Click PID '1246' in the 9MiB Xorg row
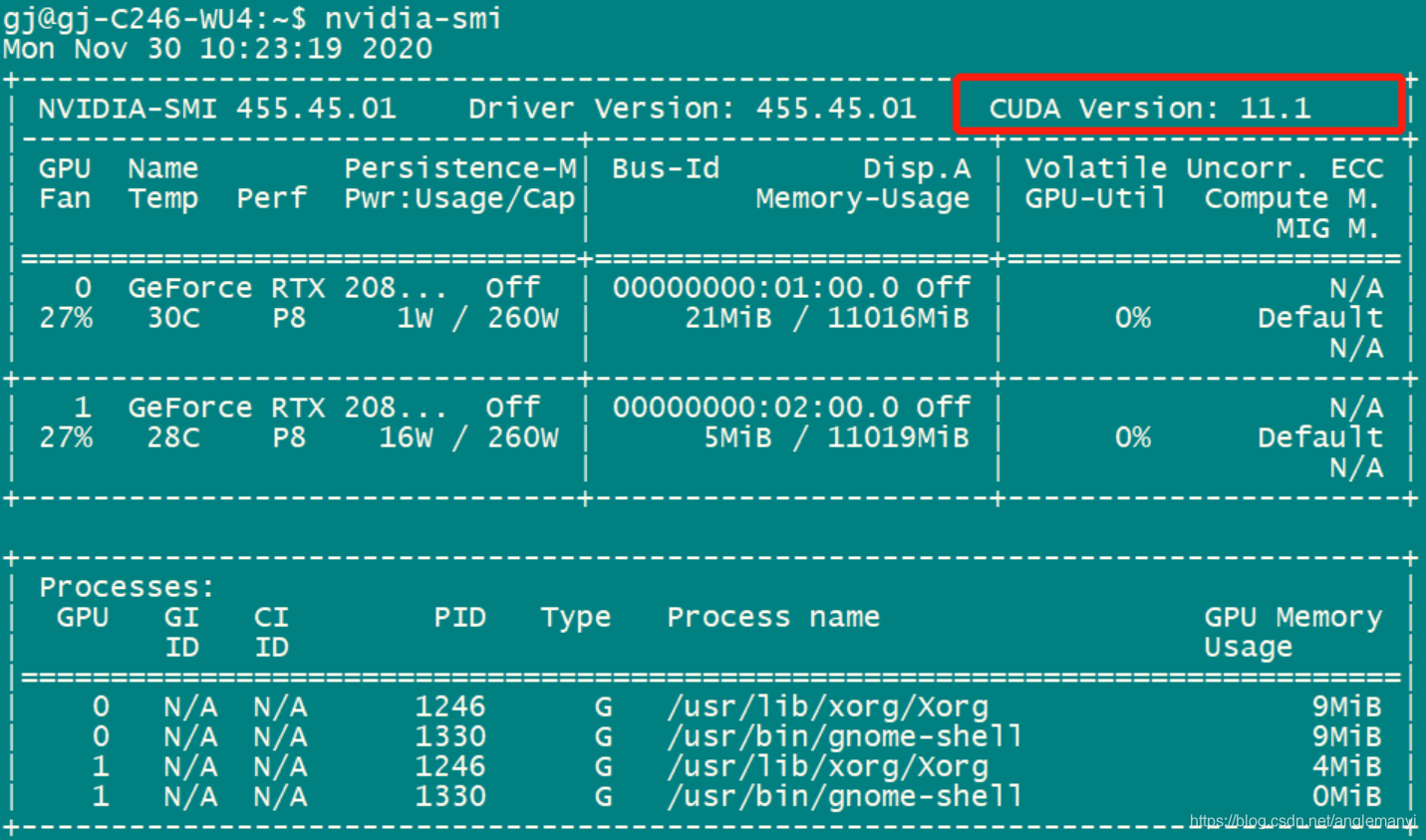The image size is (1426, 840). click(x=450, y=705)
